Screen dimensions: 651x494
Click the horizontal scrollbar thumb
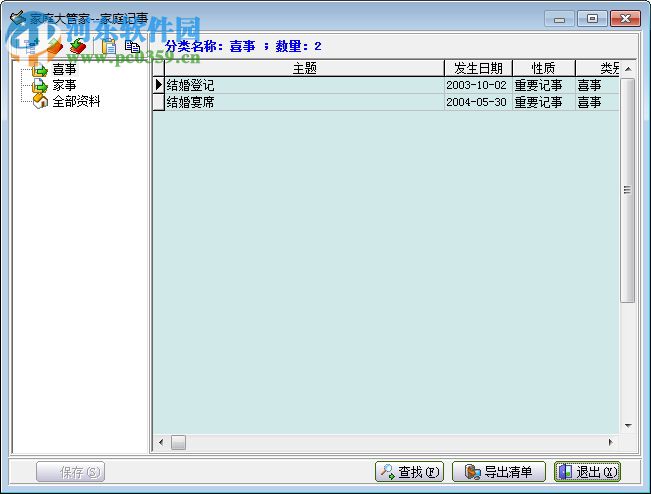[179, 443]
